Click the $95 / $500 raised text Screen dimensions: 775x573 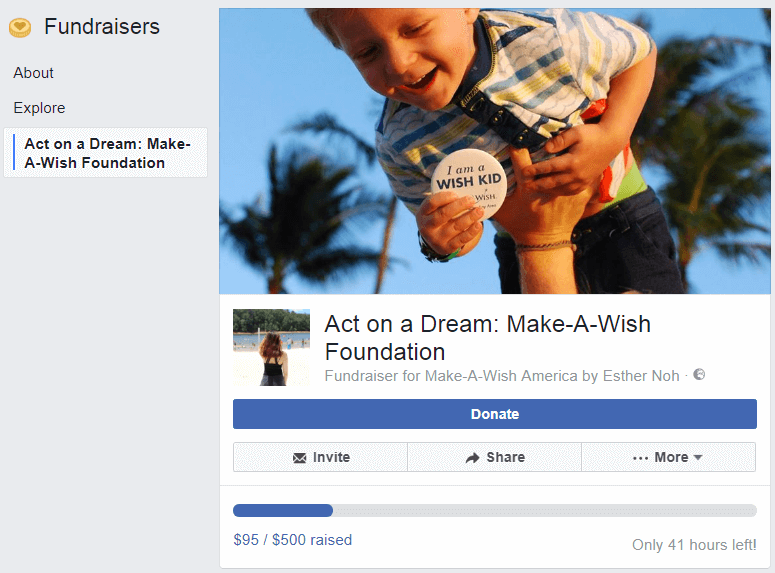coord(293,539)
